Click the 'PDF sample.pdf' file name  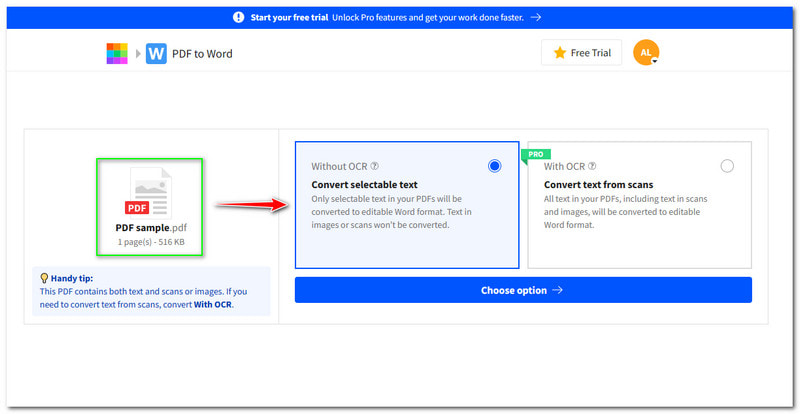coord(151,228)
